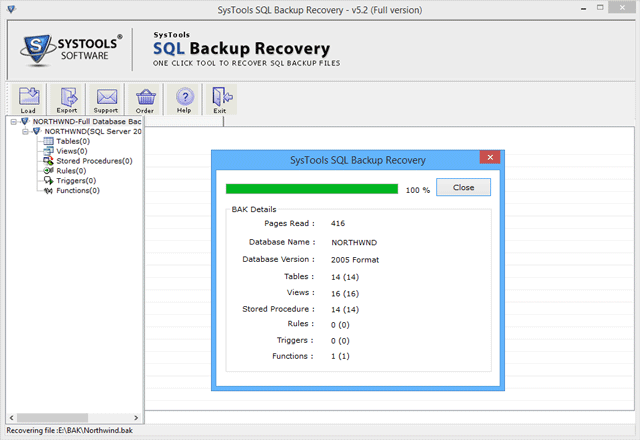Click the Rules(0) tree icon
The width and height of the screenshot is (640, 440).
[48, 171]
